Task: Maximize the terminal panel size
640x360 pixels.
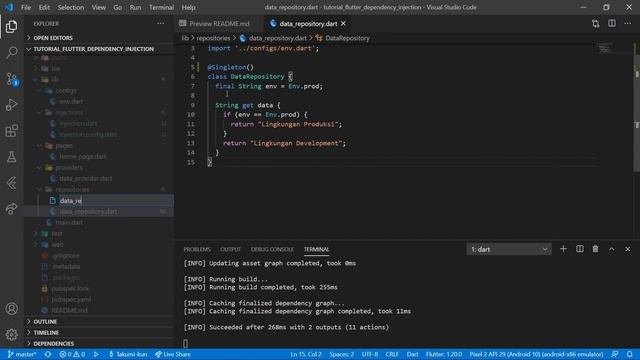Action: click(612, 249)
